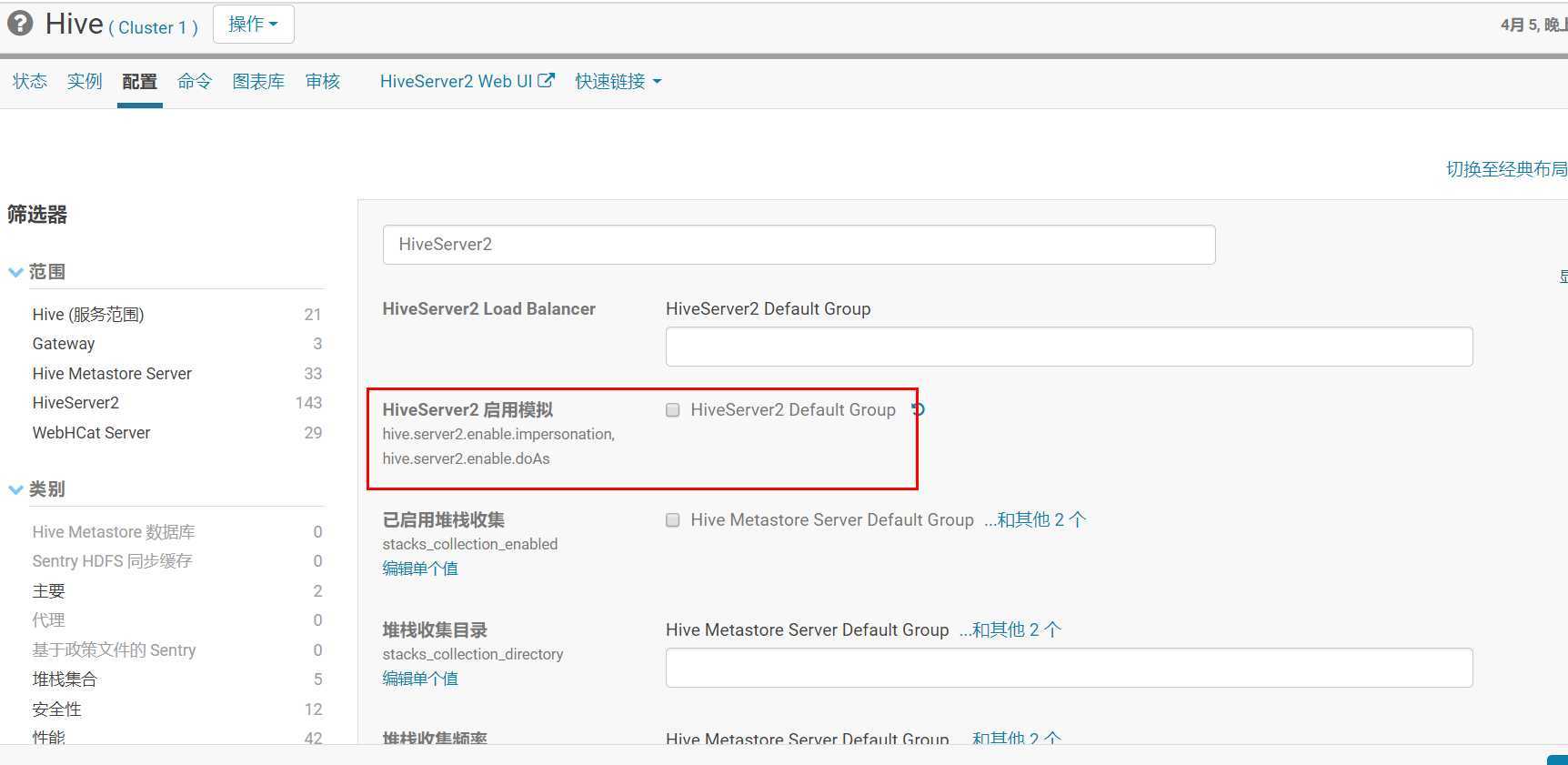1568x765 pixels.
Task: Click the external link icon beside HiveServer2 Web UI
Action: click(546, 80)
